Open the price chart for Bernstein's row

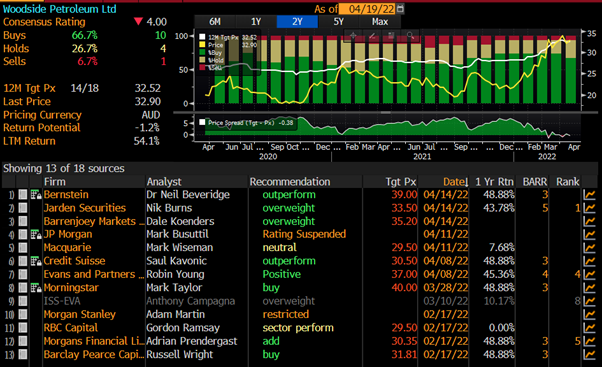(x=589, y=195)
